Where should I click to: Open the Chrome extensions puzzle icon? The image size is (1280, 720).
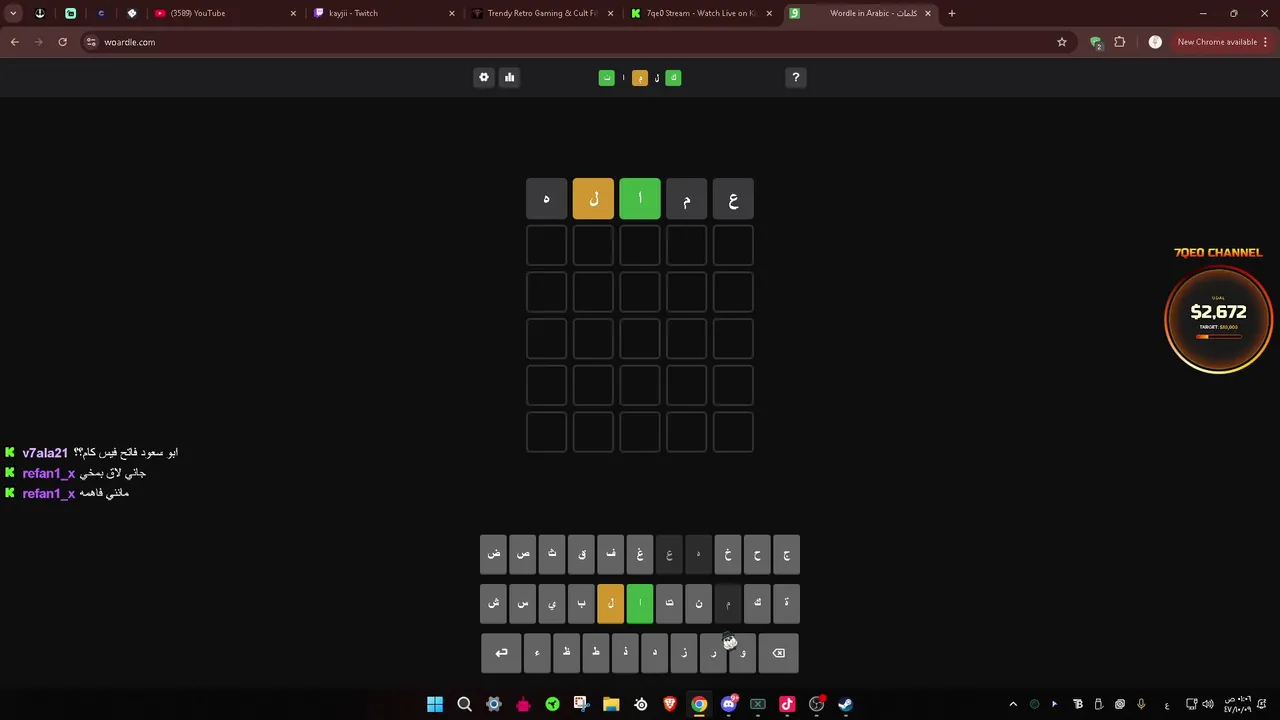click(1120, 42)
